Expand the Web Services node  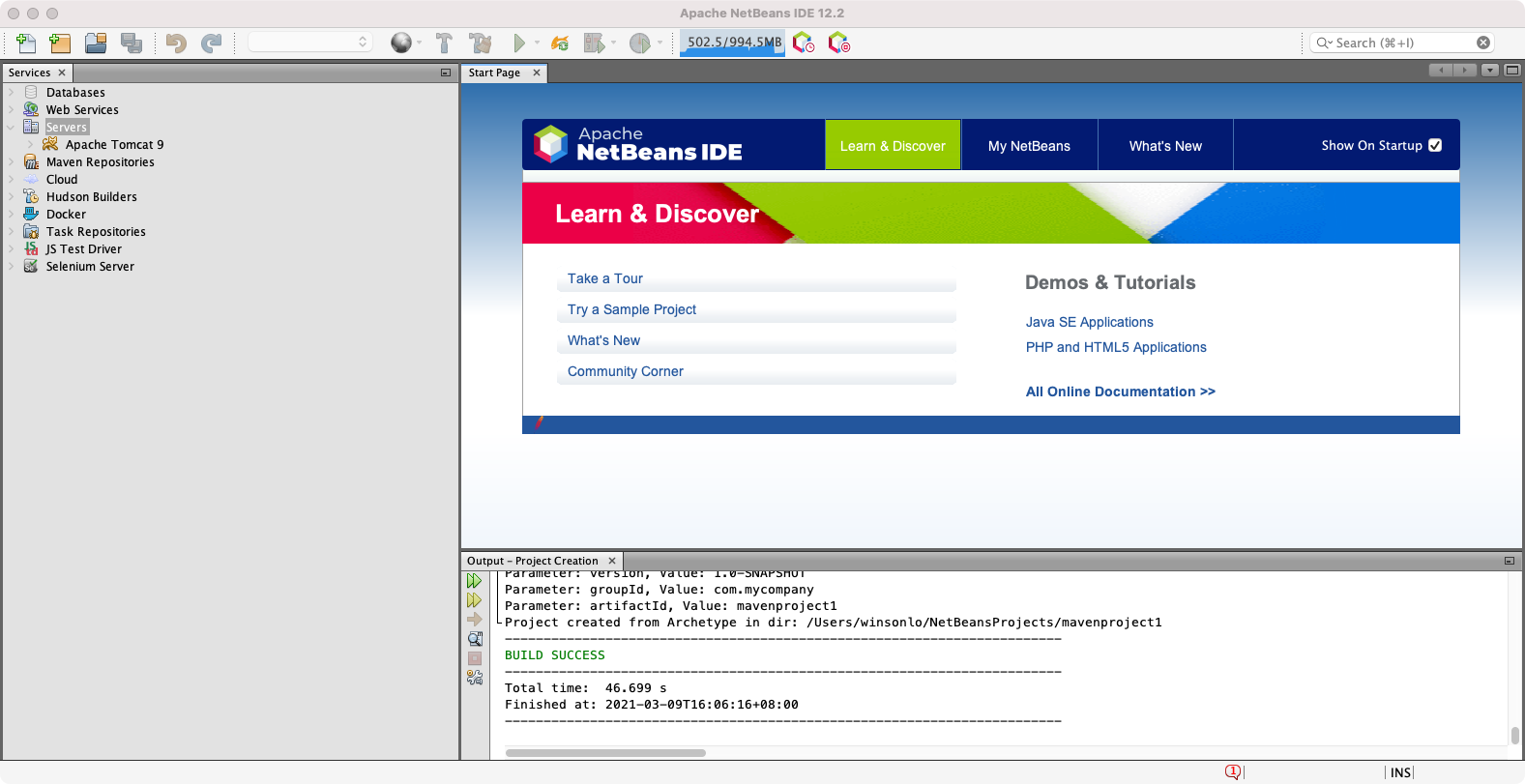pos(12,110)
